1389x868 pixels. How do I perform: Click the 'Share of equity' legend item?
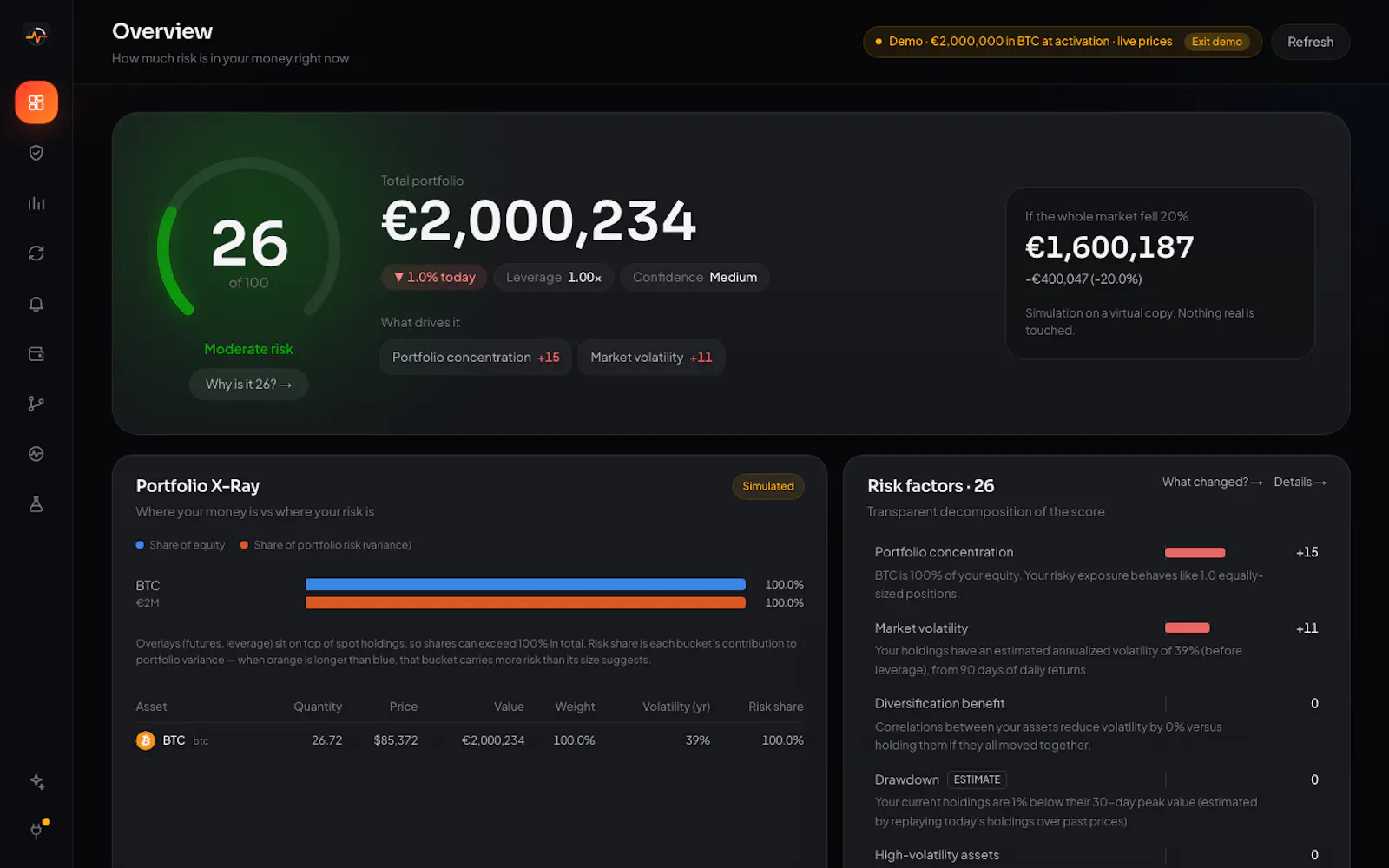pos(181,545)
